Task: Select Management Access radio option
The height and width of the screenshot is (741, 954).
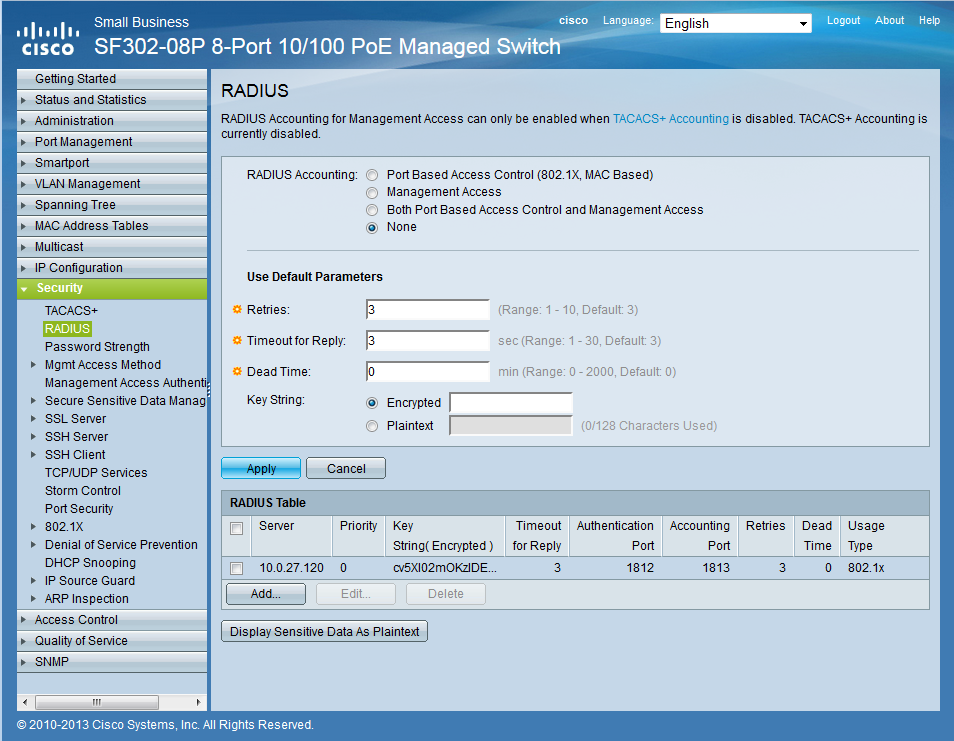Action: 372,192
